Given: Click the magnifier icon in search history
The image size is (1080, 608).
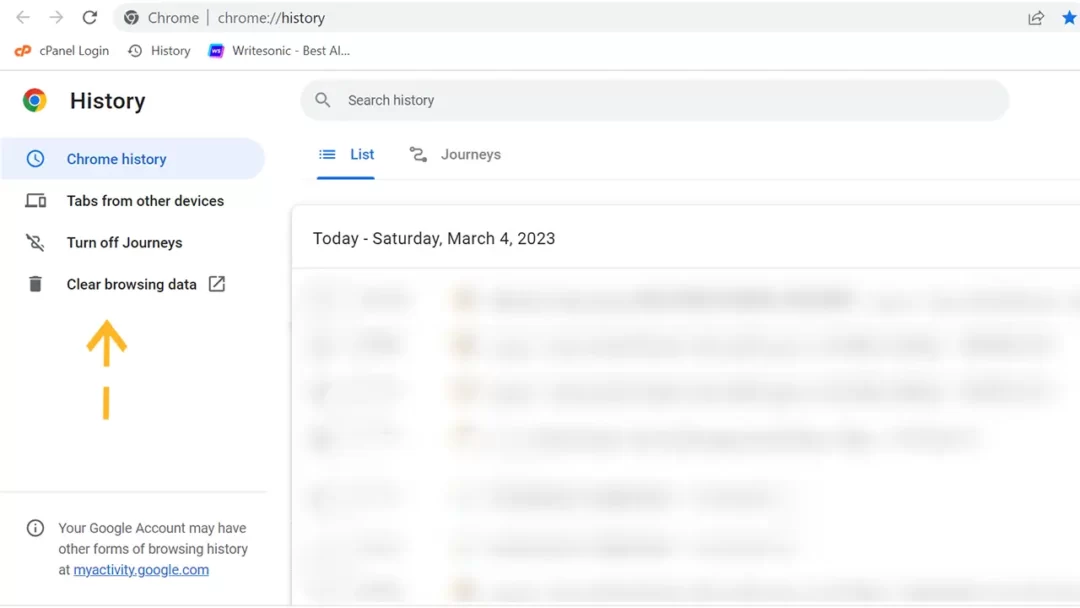Looking at the screenshot, I should (x=323, y=100).
